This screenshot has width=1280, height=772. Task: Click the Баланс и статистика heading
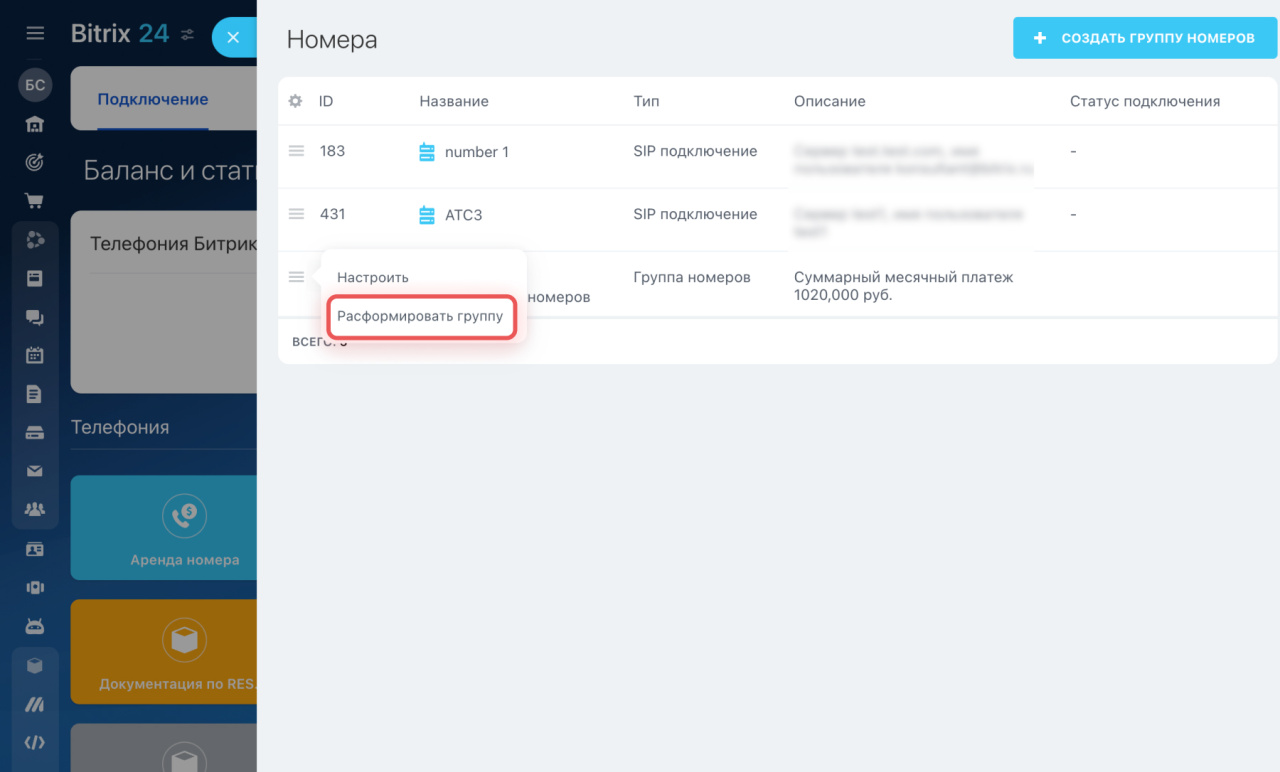pos(170,170)
